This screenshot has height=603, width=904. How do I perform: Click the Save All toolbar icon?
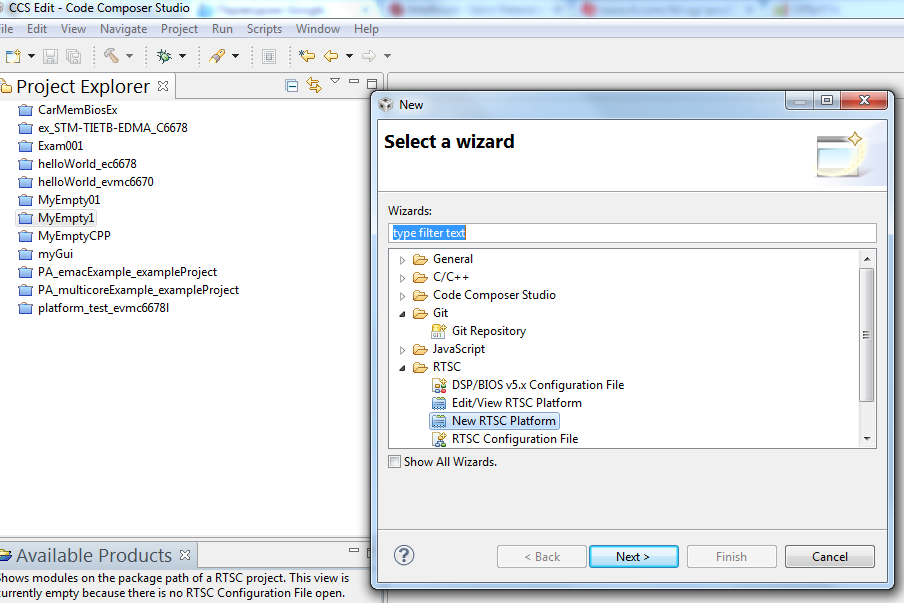[73, 56]
